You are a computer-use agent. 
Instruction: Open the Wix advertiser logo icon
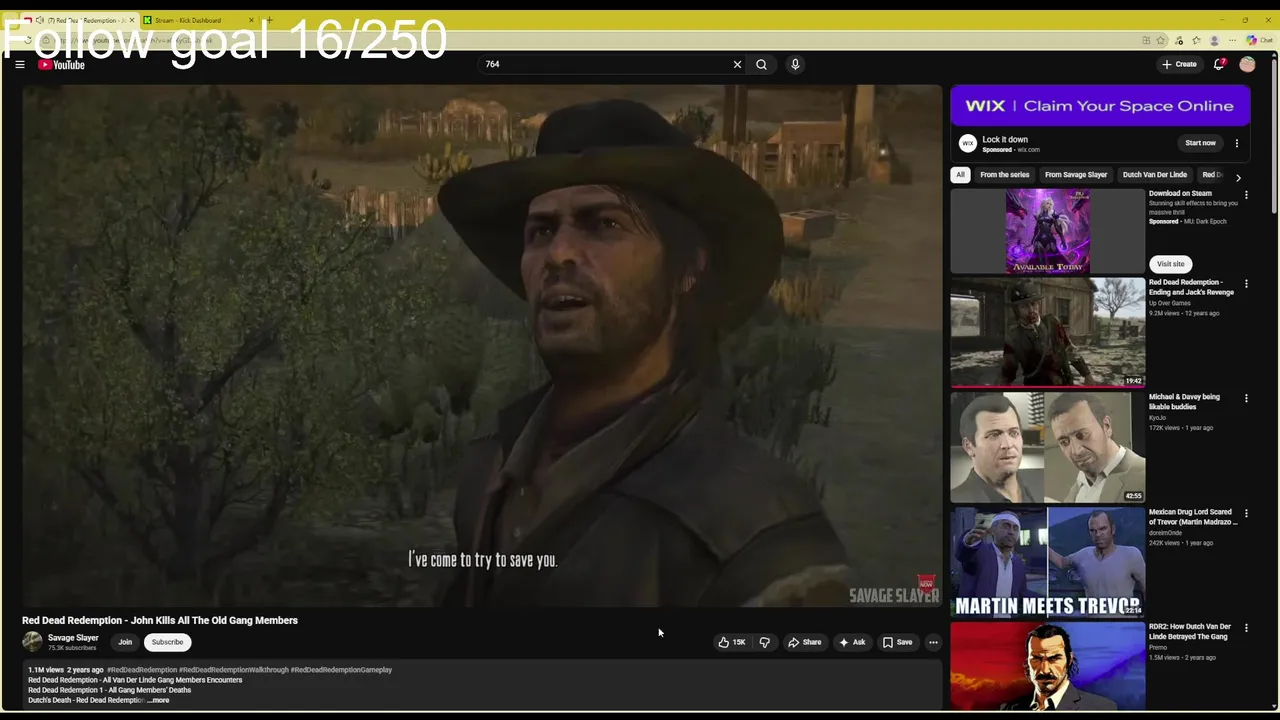(967, 143)
